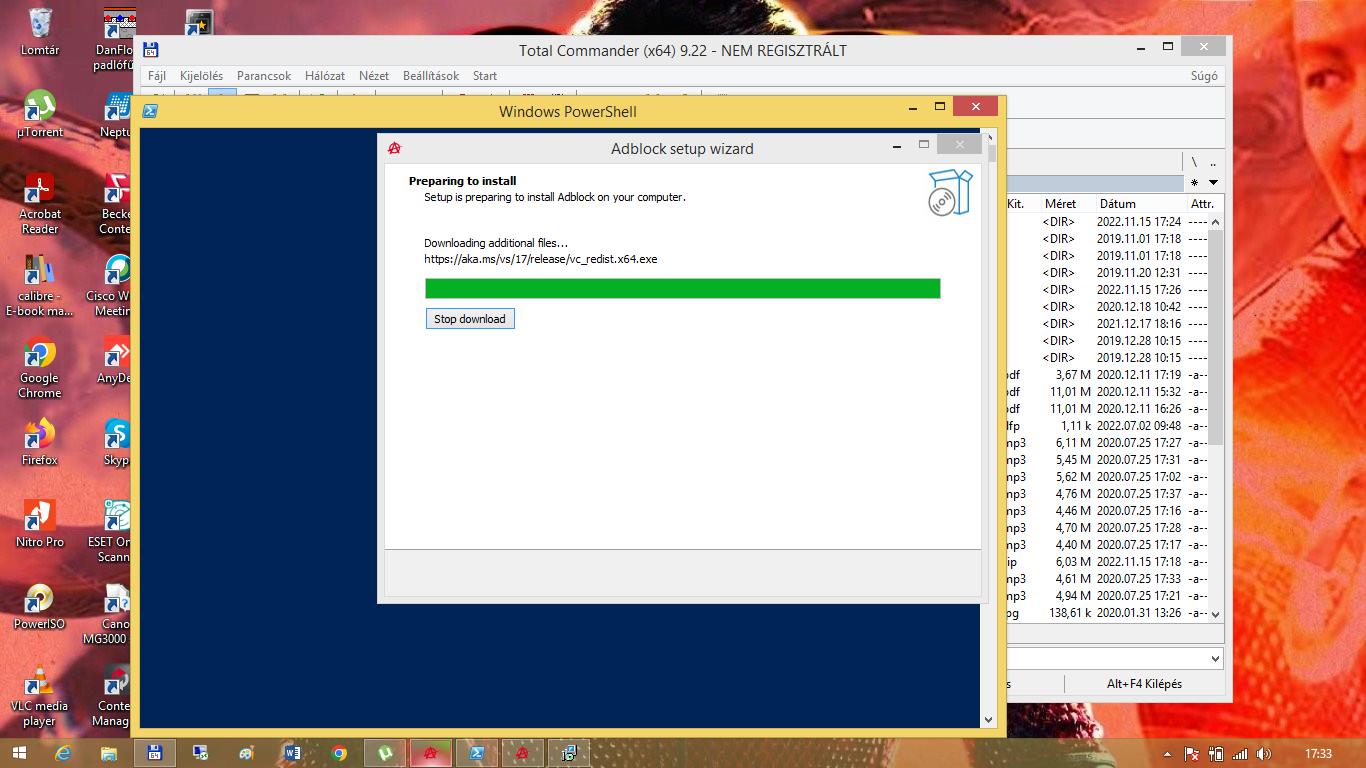
Task: Launch Google Chrome from the desktop
Action: [x=40, y=366]
